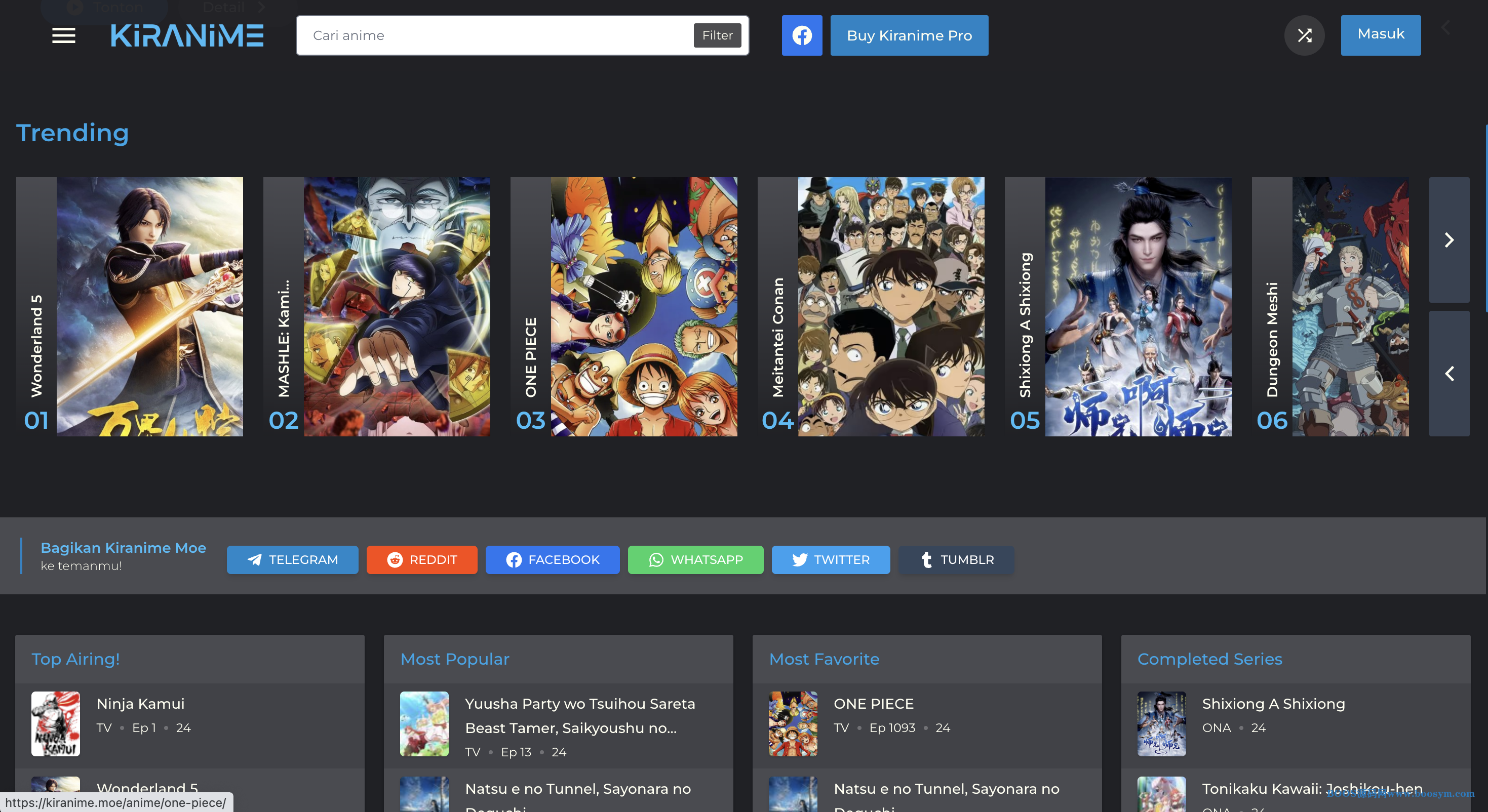Show previous trending slides arrow
Image resolution: width=1488 pixels, height=812 pixels.
coord(1448,373)
